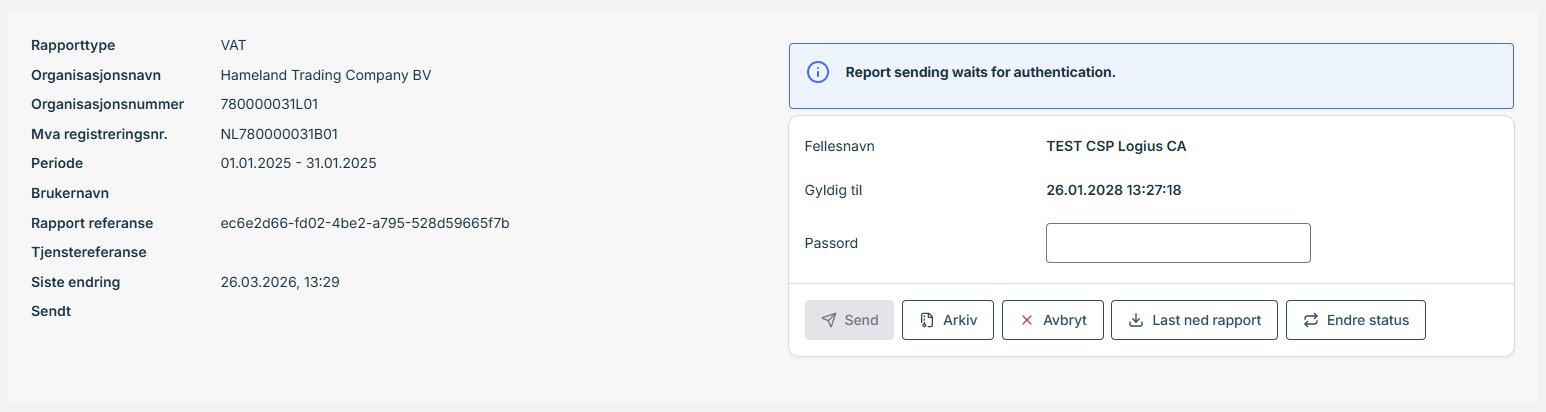Cancel with the Avbryt button

[x=1052, y=320]
